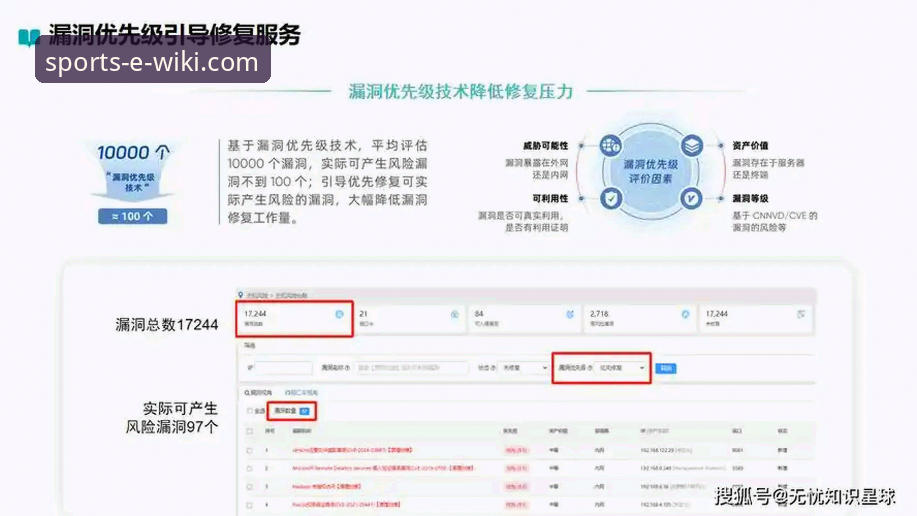
Task: Click the pink priority tag in row 1
Action: coord(516,450)
